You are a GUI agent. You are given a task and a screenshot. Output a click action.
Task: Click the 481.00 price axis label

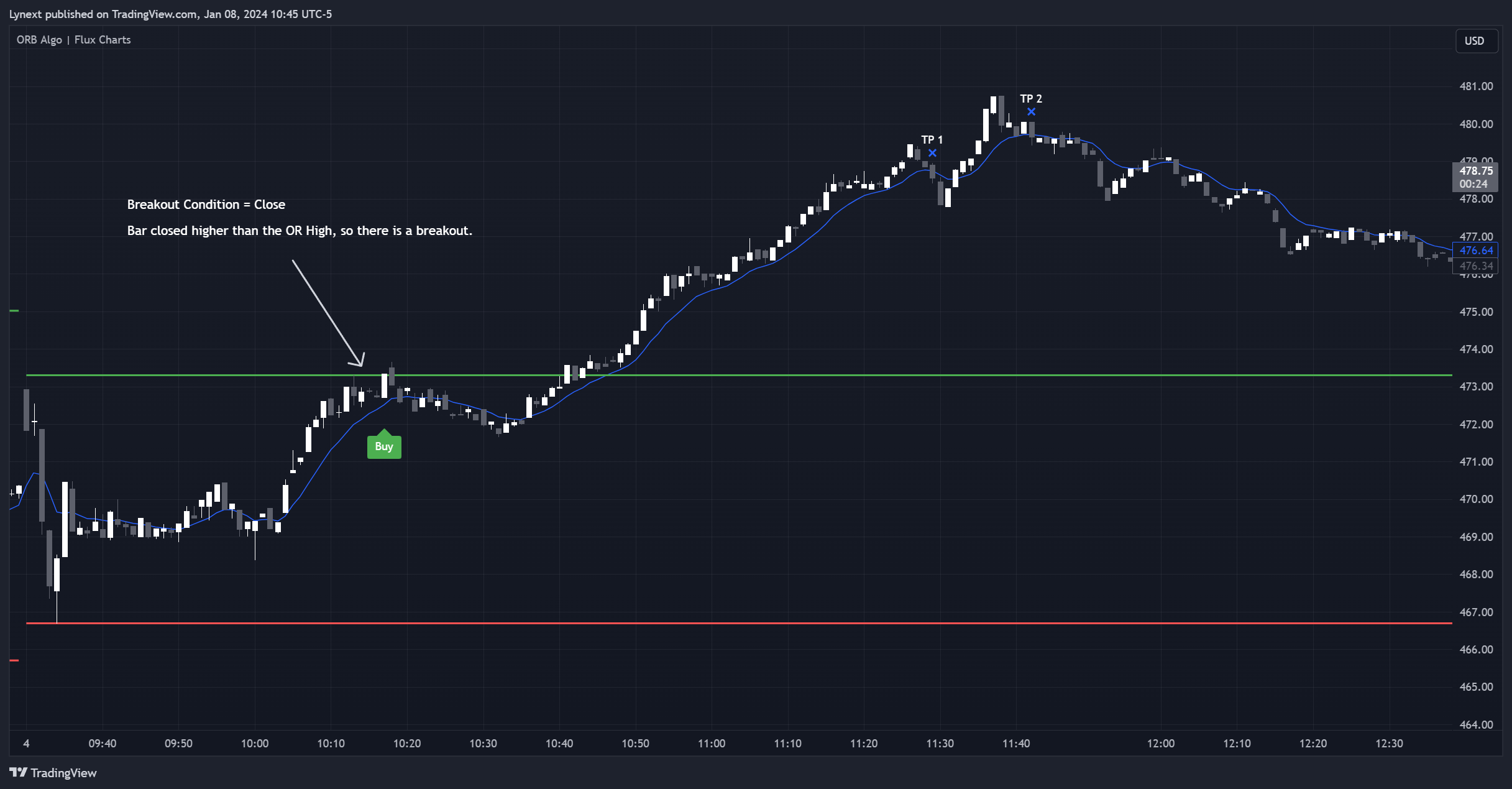point(1477,86)
